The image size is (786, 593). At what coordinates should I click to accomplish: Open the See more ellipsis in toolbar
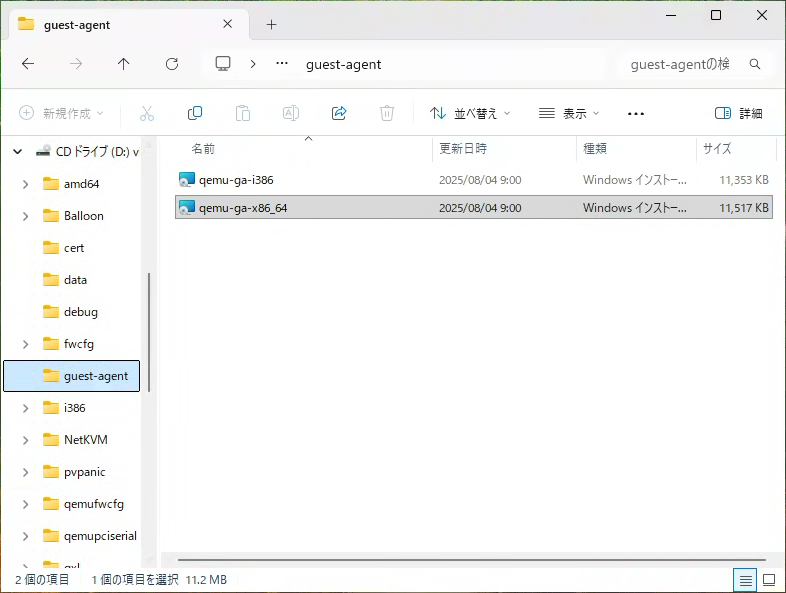pos(636,114)
